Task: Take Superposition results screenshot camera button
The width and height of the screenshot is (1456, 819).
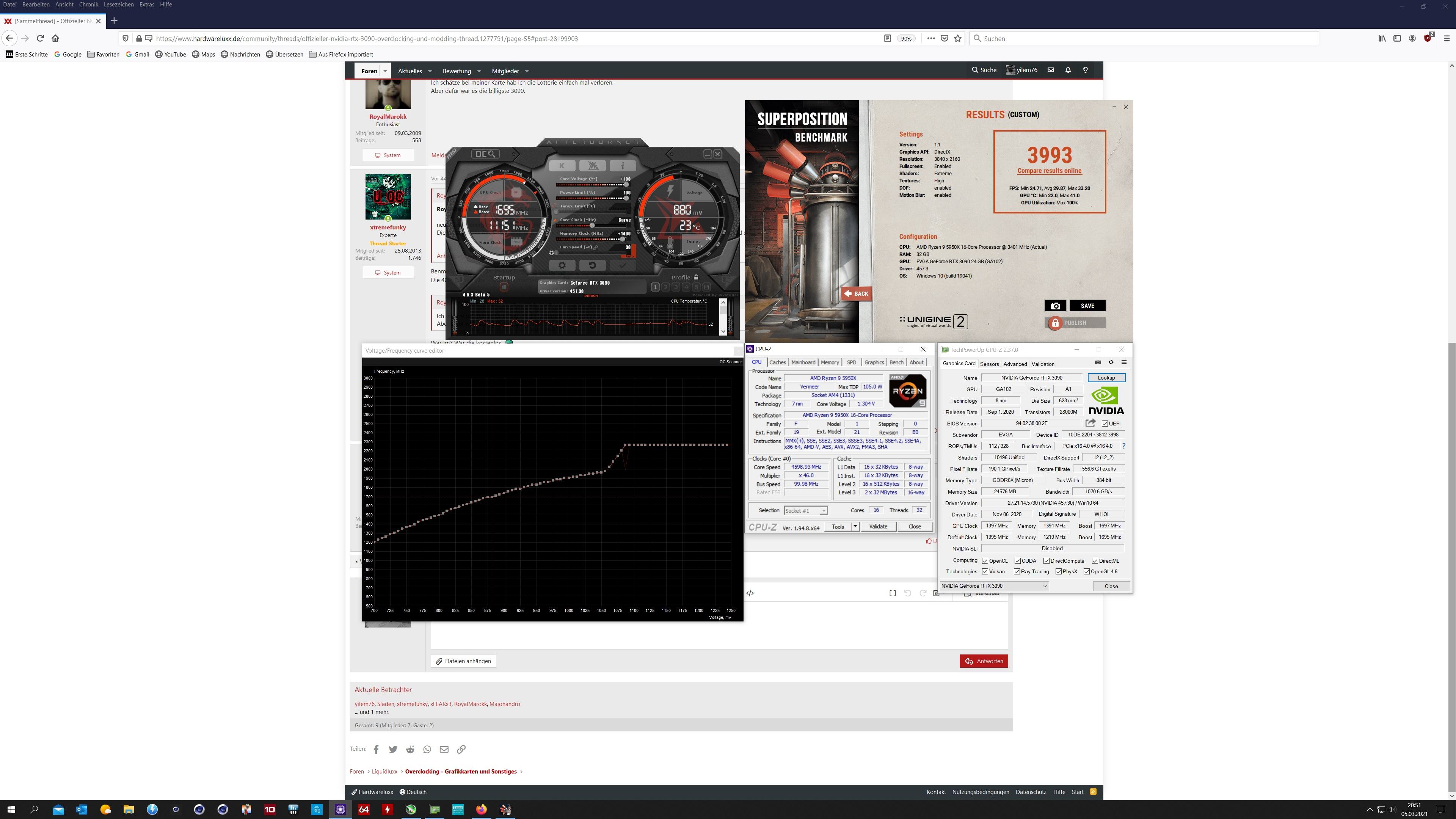Action: [x=1055, y=306]
